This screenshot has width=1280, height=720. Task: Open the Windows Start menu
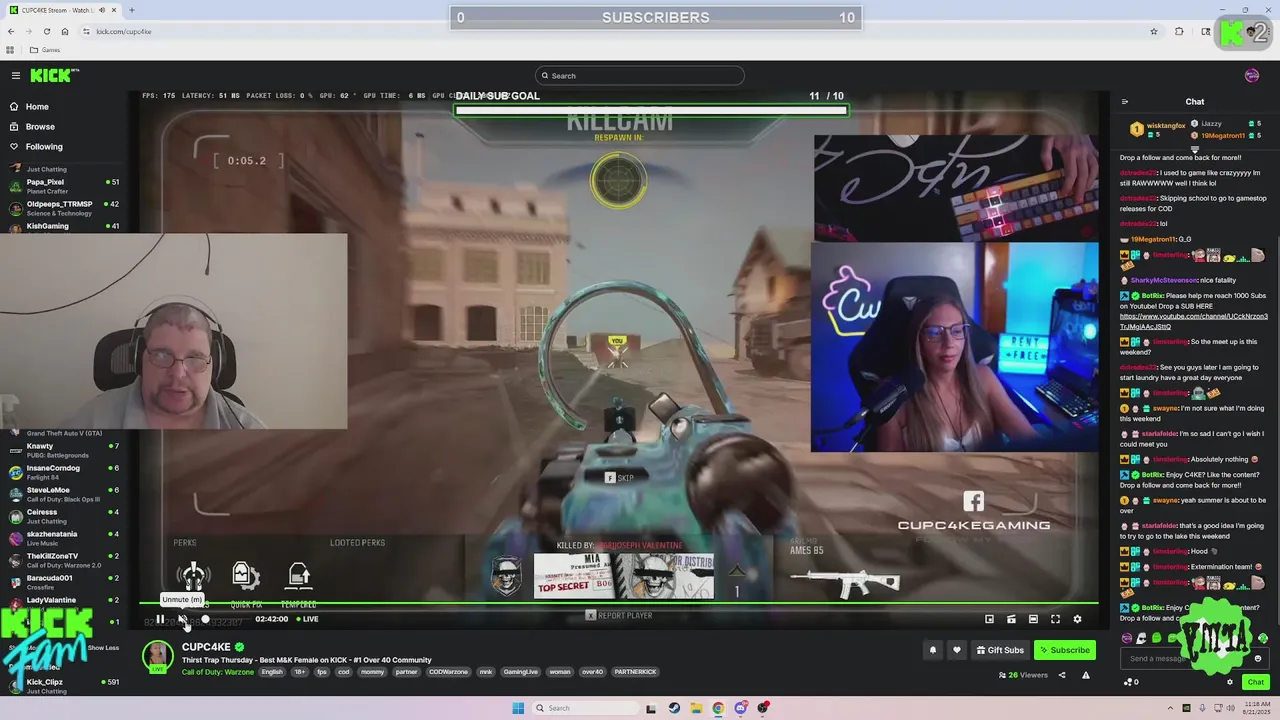518,708
